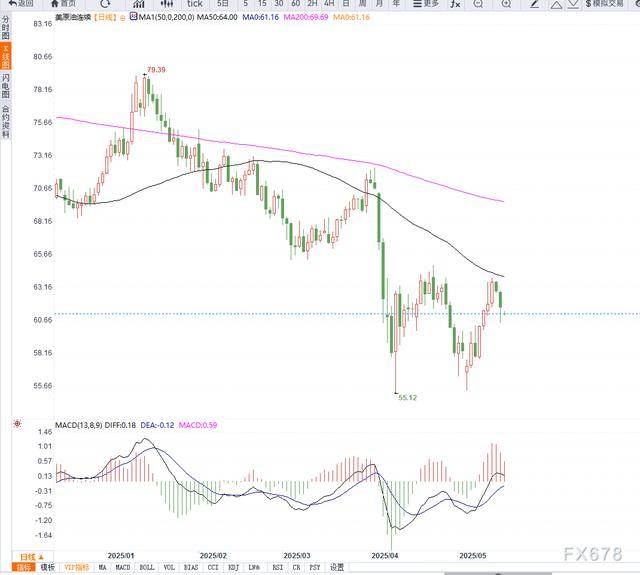640x575 pixels.
Task: Click the pink MA200:69.69 value
Action: (306, 17)
